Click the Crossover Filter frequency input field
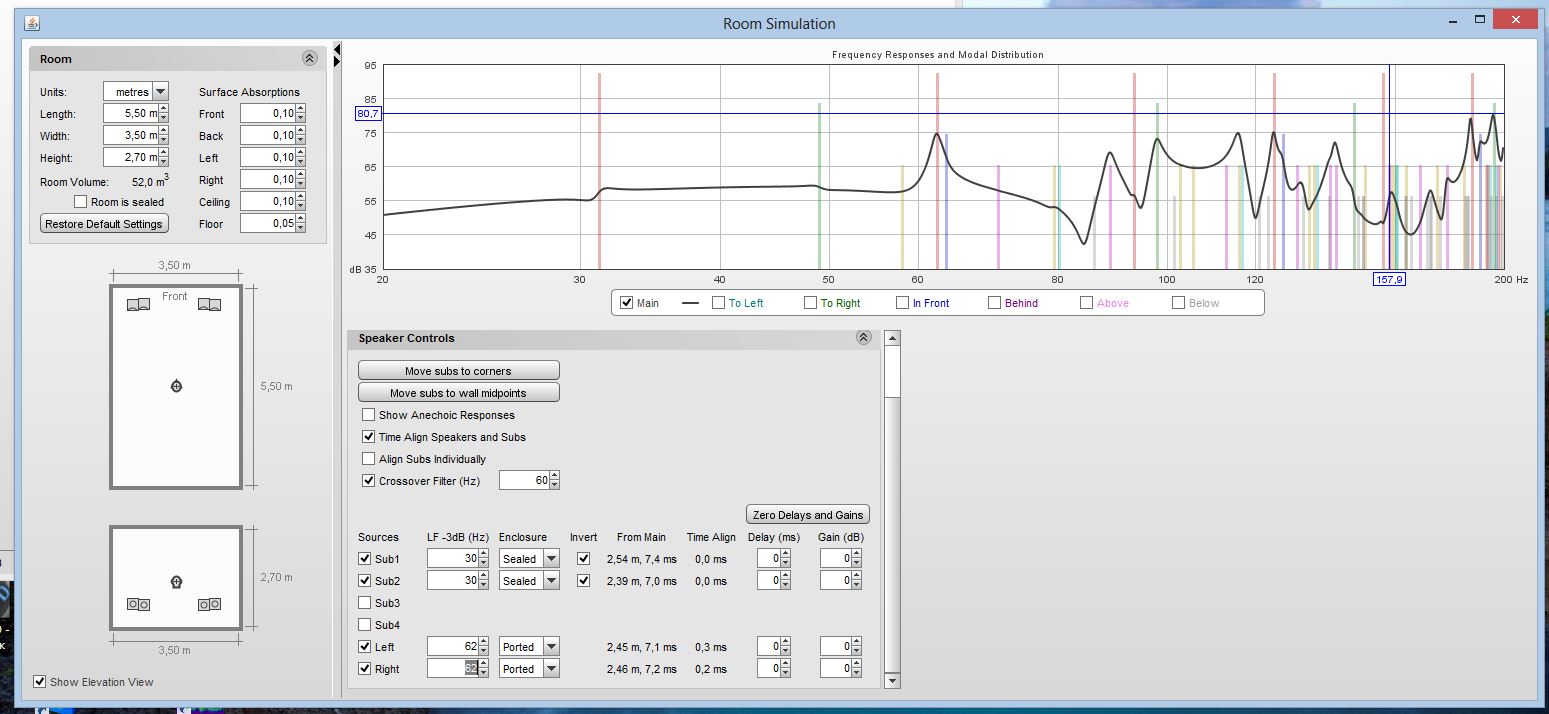 point(523,481)
